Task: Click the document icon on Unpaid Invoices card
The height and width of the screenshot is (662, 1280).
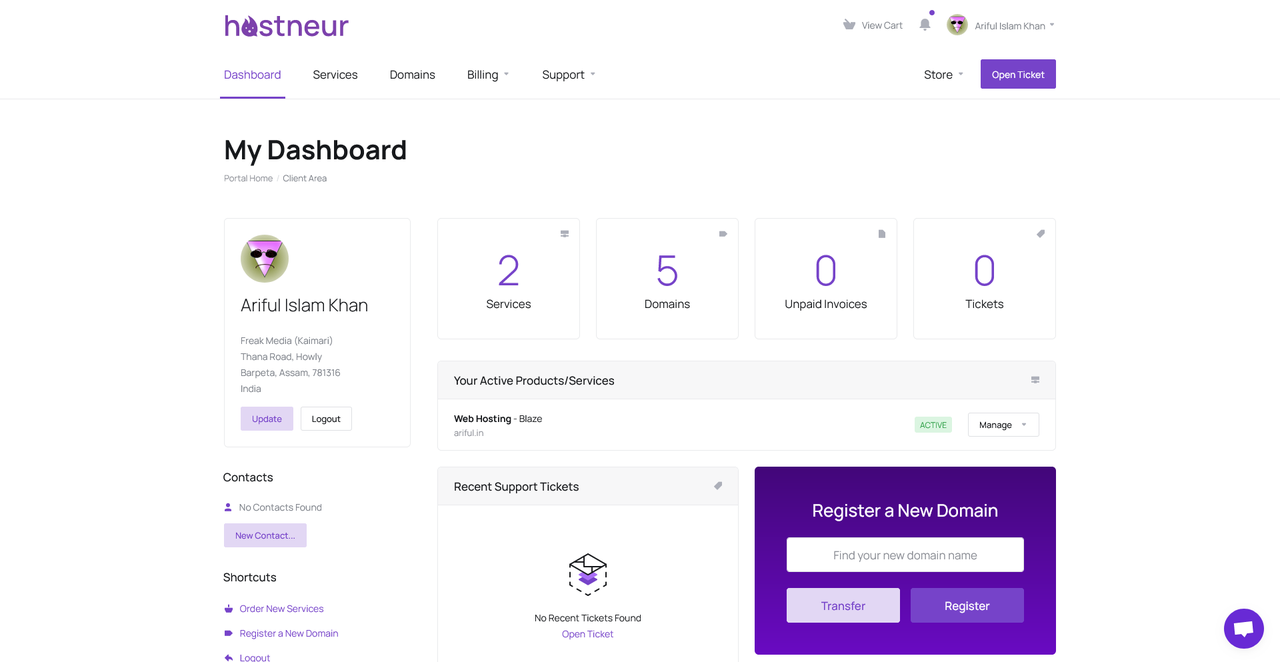Action: pyautogui.click(x=882, y=234)
